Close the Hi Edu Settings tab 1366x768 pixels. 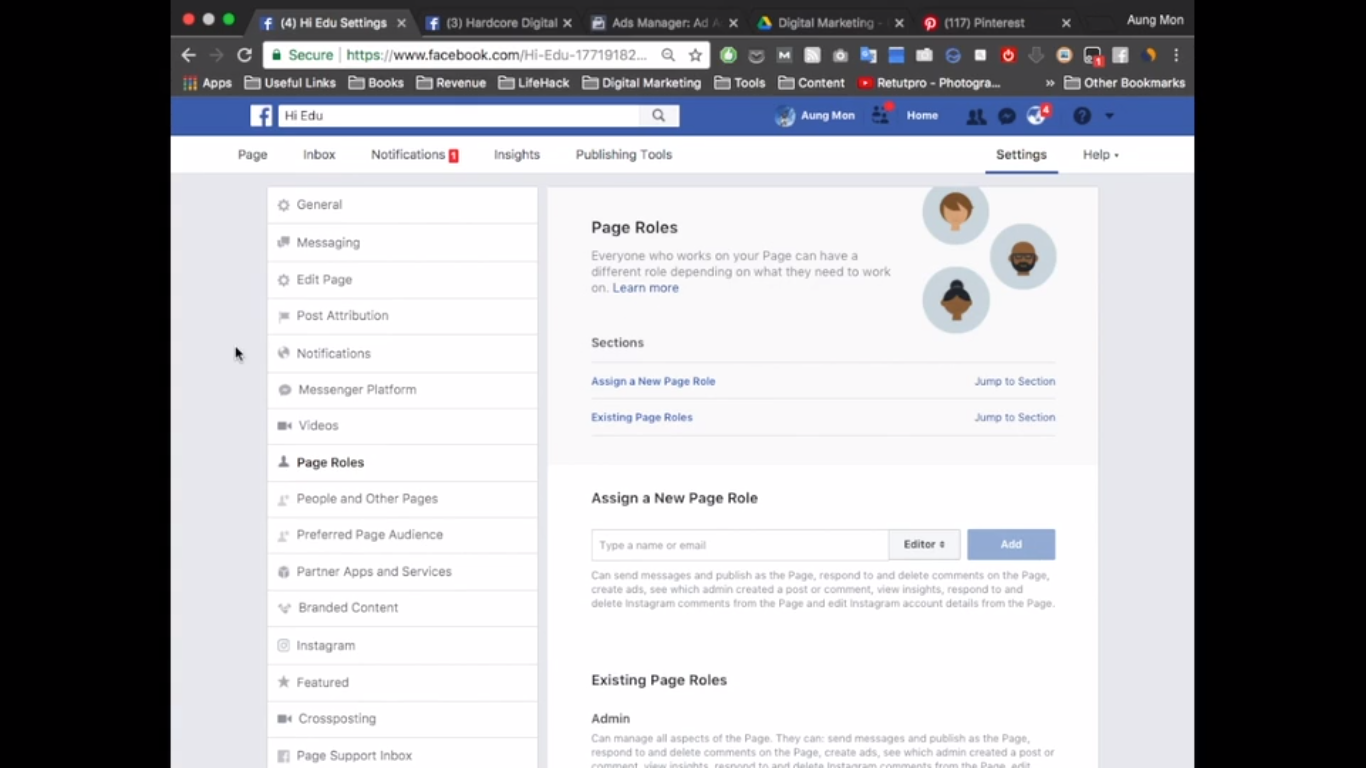[x=401, y=22]
